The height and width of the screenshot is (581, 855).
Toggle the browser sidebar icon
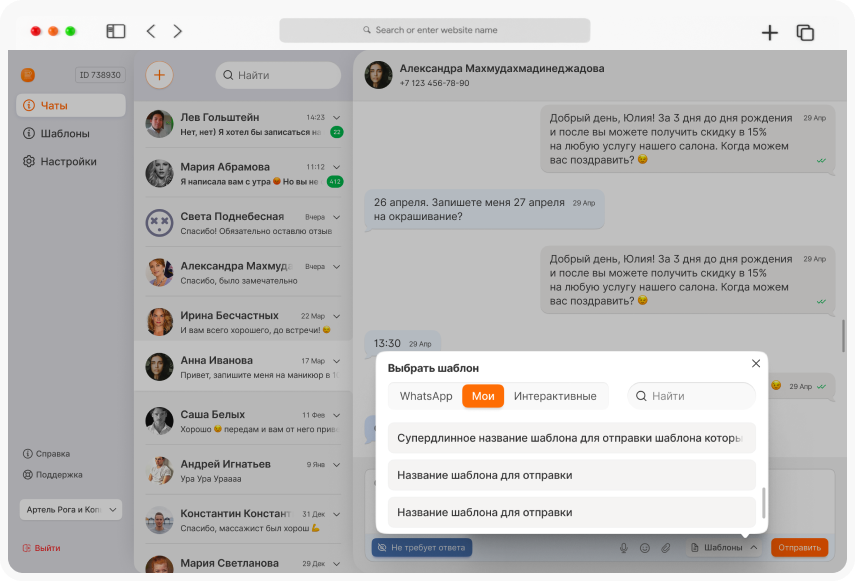pos(116,31)
